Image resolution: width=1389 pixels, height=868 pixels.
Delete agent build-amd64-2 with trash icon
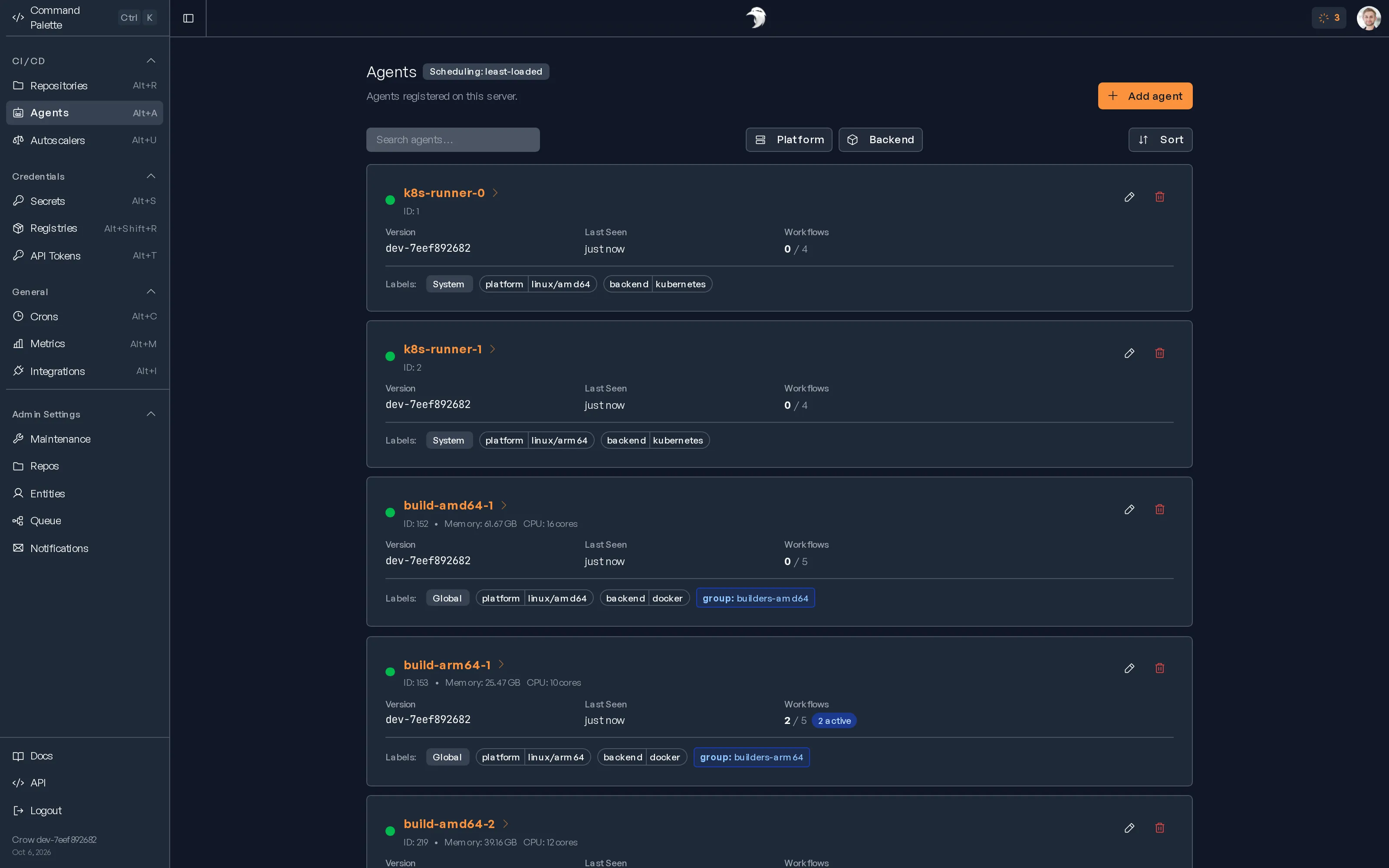tap(1159, 828)
